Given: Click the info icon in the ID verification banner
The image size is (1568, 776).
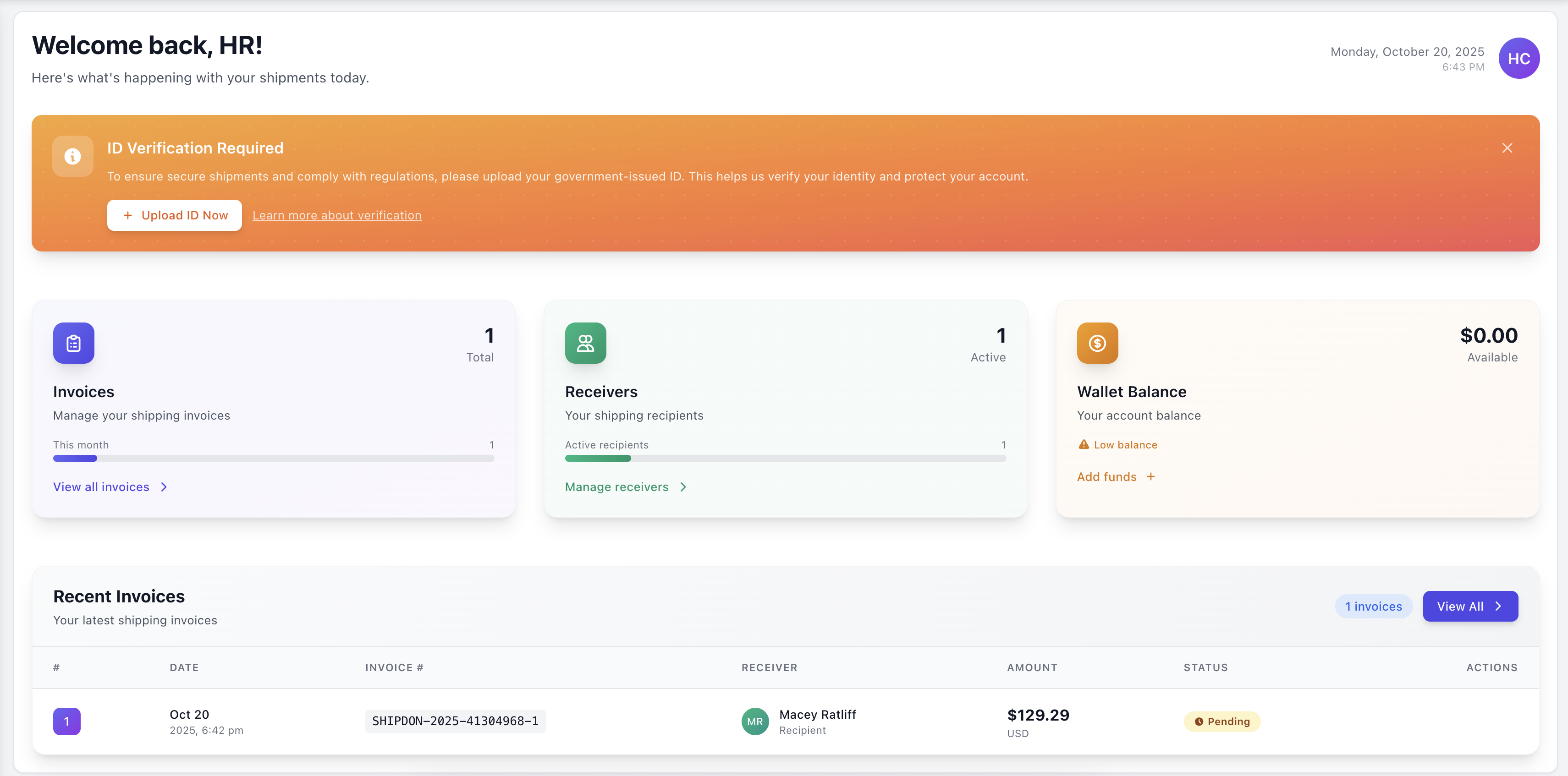Looking at the screenshot, I should pos(72,156).
